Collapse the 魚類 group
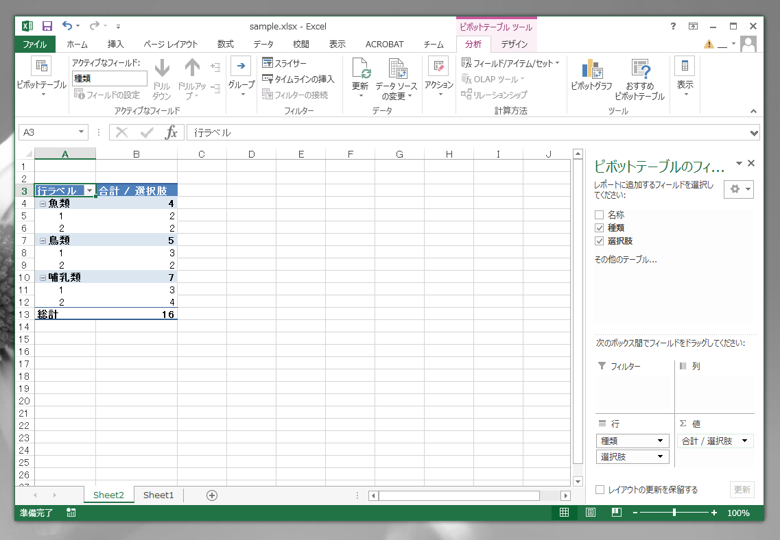 coord(43,203)
